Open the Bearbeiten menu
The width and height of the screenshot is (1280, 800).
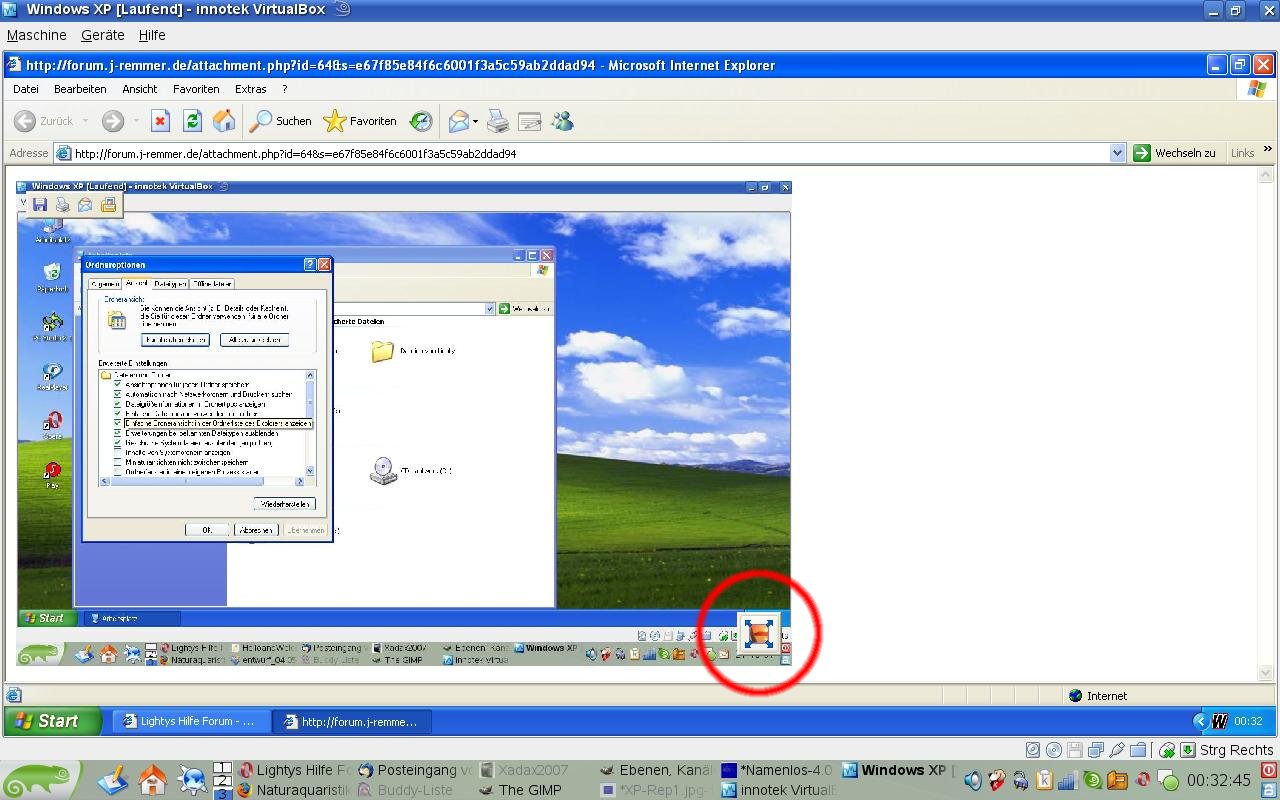(x=80, y=89)
